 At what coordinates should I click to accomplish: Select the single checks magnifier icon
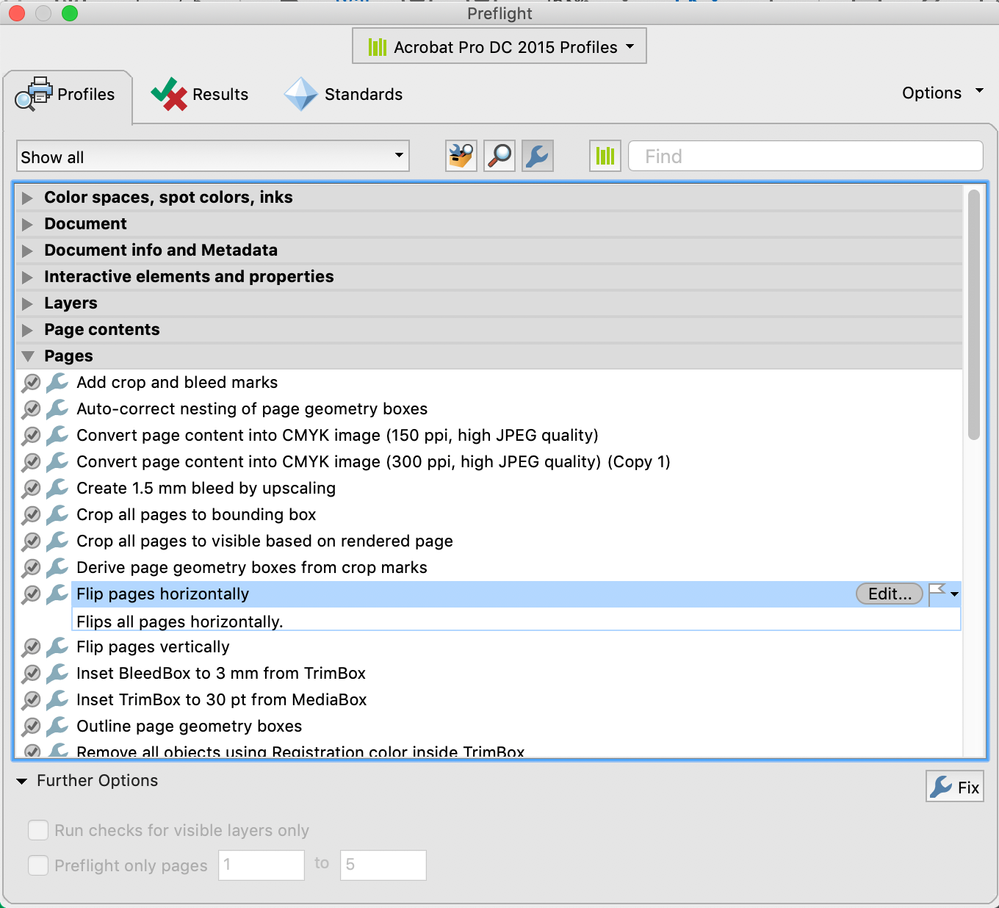500,156
